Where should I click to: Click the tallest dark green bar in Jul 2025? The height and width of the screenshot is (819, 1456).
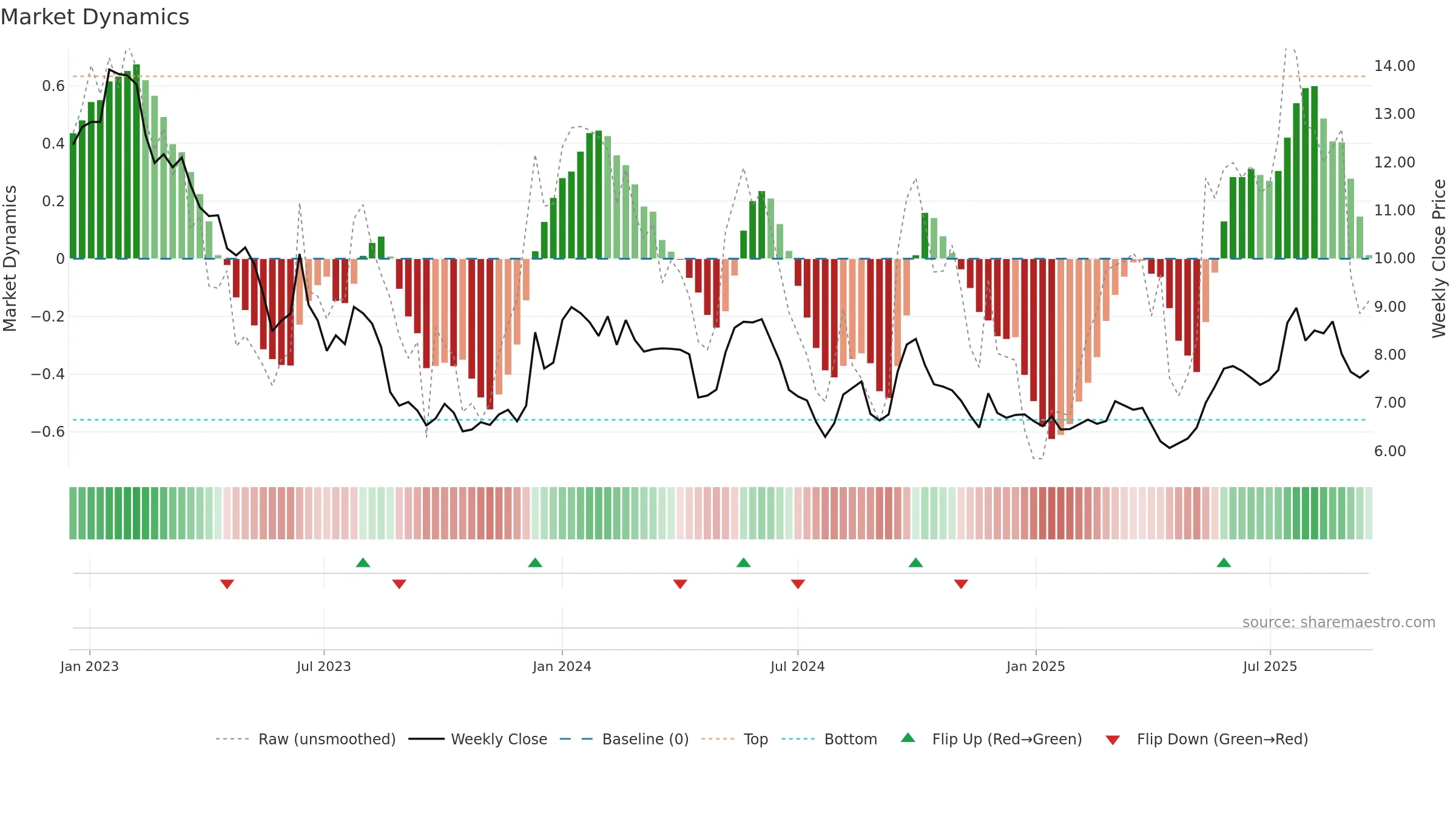[x=1315, y=172]
